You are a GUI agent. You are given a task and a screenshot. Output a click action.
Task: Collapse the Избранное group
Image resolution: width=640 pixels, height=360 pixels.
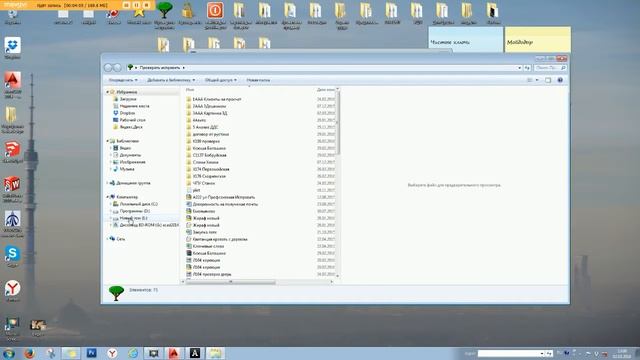108,92
